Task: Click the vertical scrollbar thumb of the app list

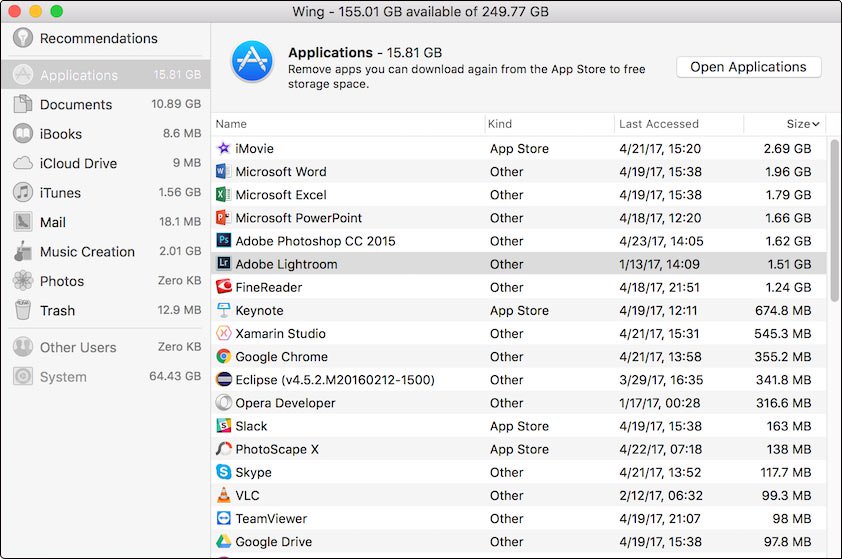Action: [x=834, y=220]
